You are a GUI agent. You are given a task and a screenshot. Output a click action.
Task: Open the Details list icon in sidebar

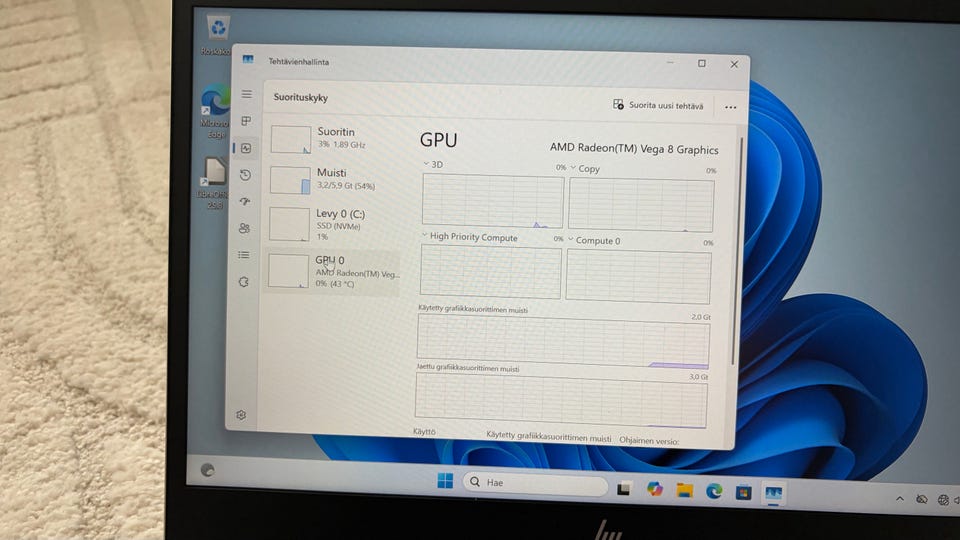point(244,255)
